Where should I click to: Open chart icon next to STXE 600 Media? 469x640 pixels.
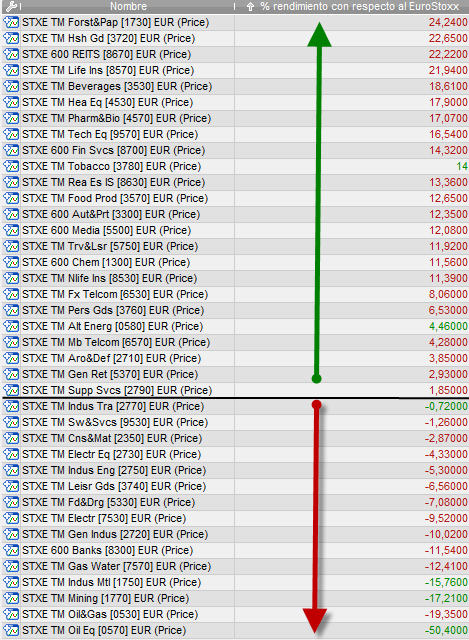point(11,230)
